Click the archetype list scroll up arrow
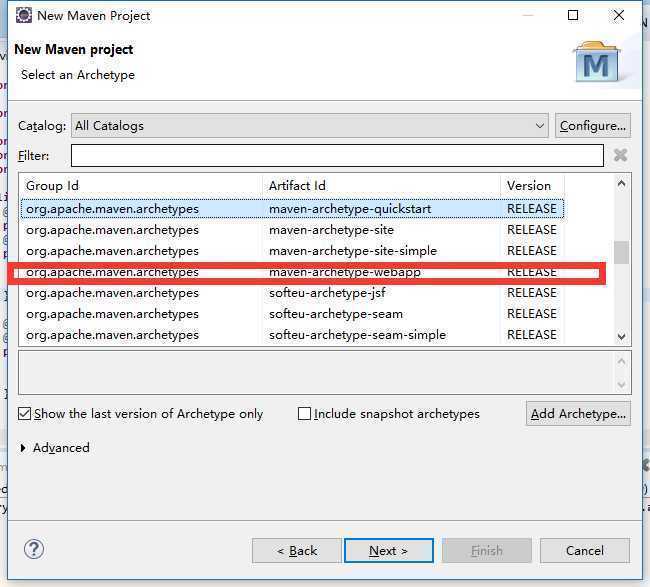 621,183
